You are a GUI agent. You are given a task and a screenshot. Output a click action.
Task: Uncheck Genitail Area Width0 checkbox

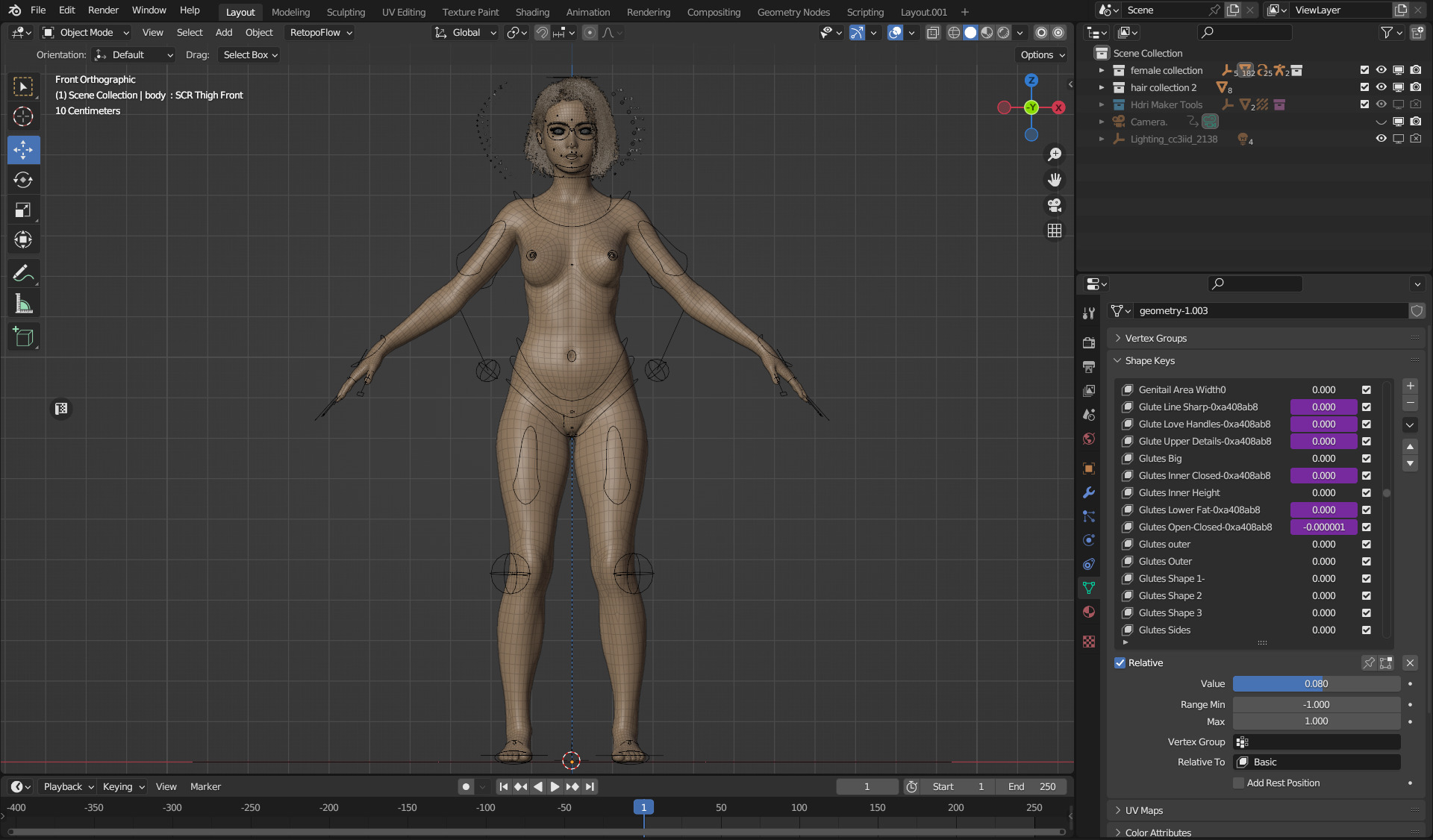click(x=1366, y=390)
